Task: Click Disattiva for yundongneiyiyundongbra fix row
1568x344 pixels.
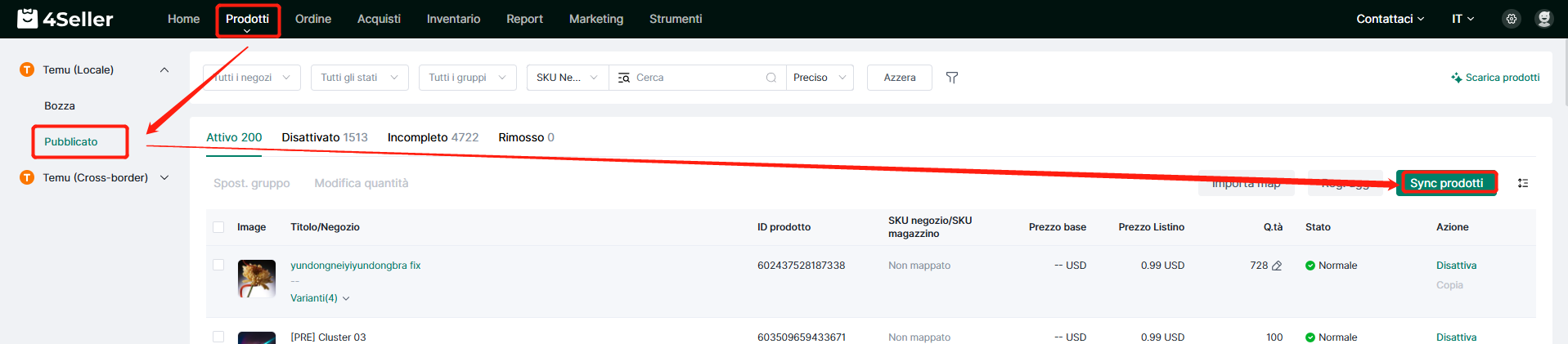Action: click(1456, 266)
